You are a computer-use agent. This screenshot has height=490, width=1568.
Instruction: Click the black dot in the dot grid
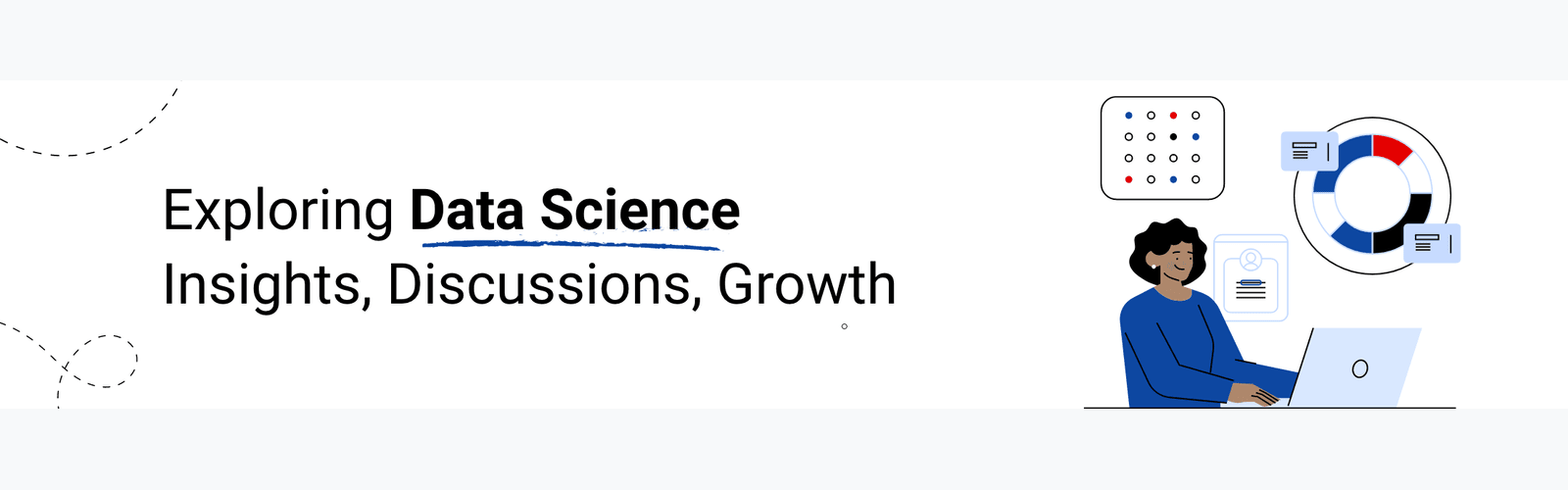tap(1173, 137)
